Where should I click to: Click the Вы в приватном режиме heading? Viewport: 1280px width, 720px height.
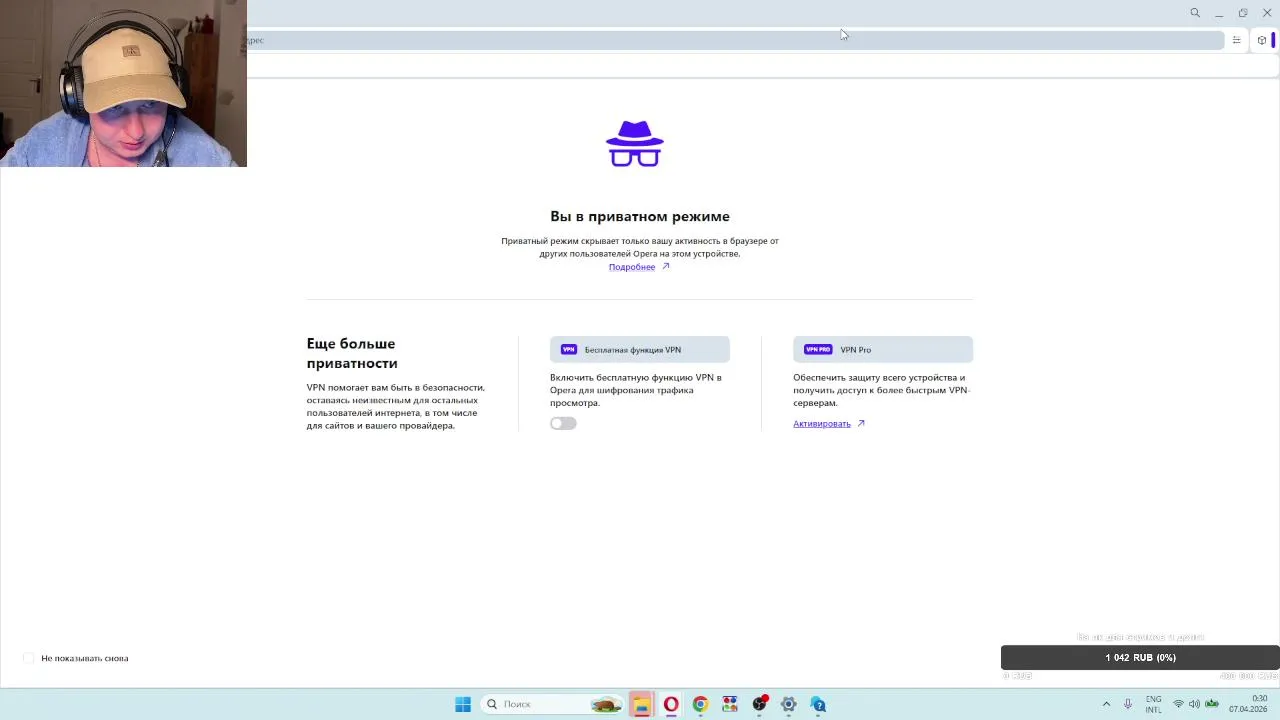pos(640,216)
